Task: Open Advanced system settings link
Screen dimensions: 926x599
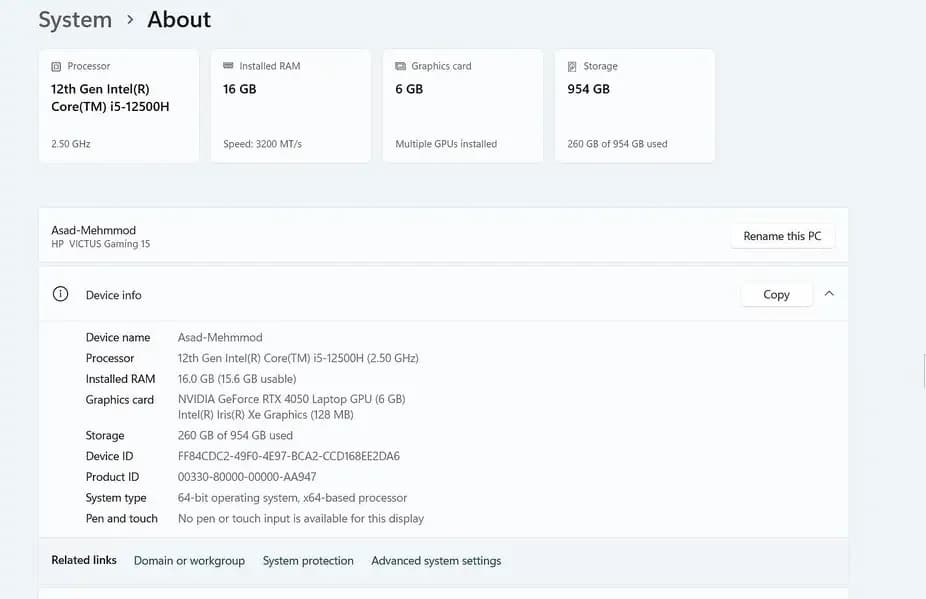Action: pyautogui.click(x=436, y=561)
